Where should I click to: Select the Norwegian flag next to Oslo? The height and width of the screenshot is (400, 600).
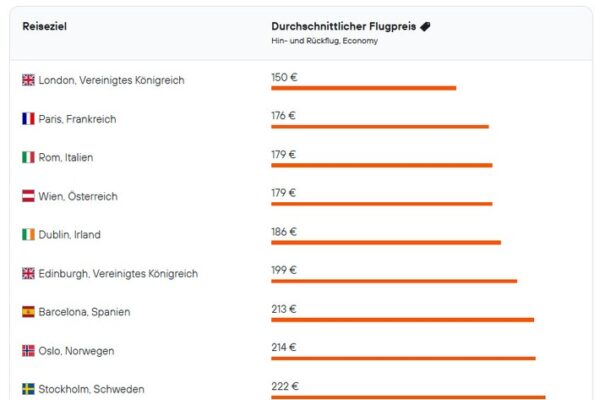click(28, 351)
